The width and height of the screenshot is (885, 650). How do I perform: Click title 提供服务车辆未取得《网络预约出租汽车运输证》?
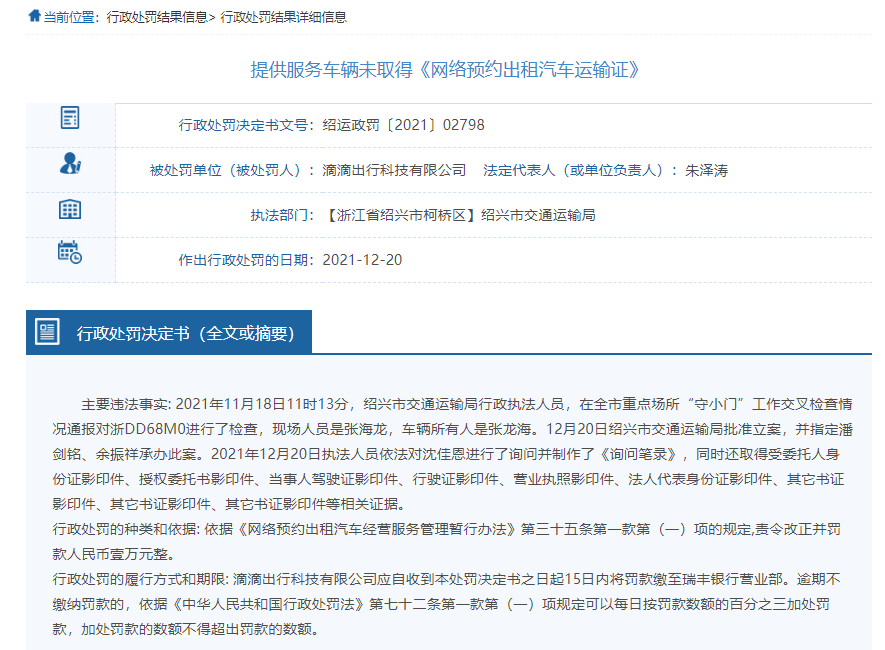pyautogui.click(x=445, y=70)
